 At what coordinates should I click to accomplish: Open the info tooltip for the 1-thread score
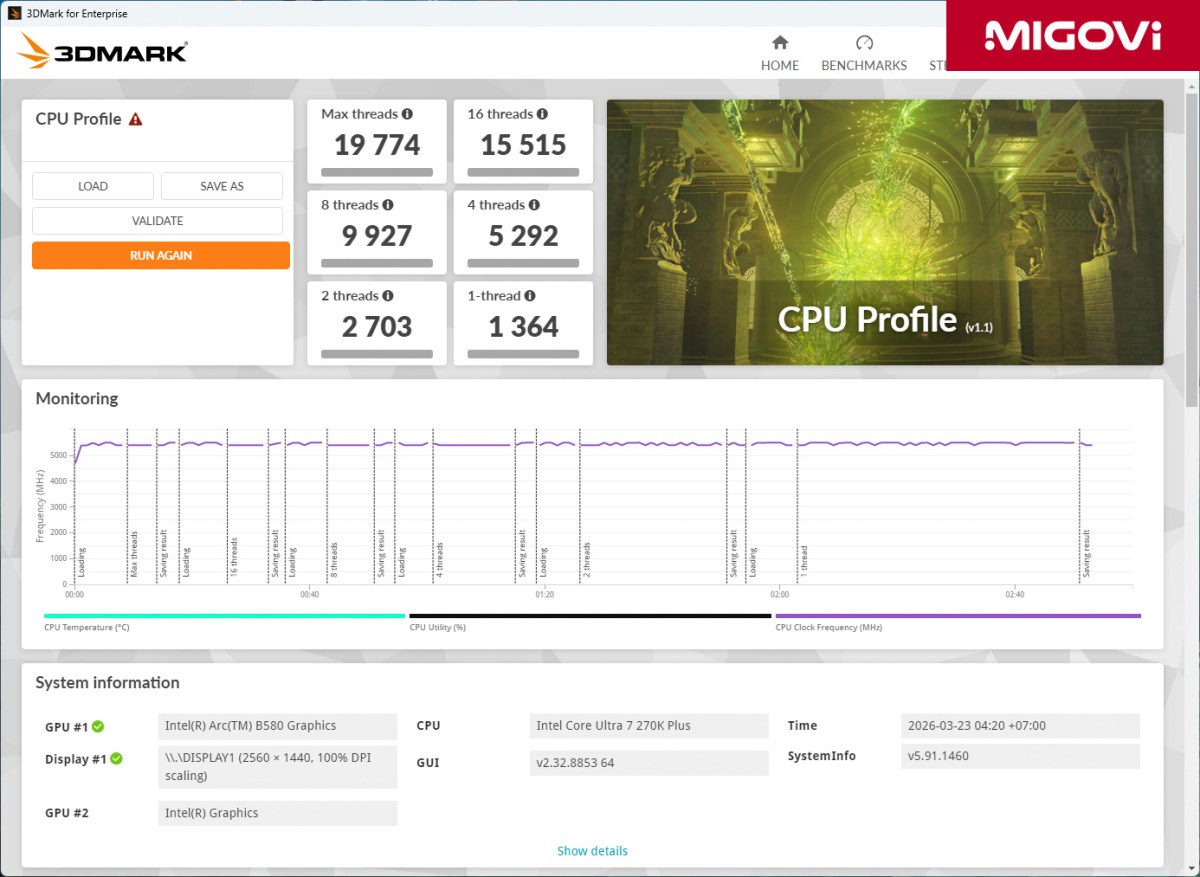tap(528, 295)
